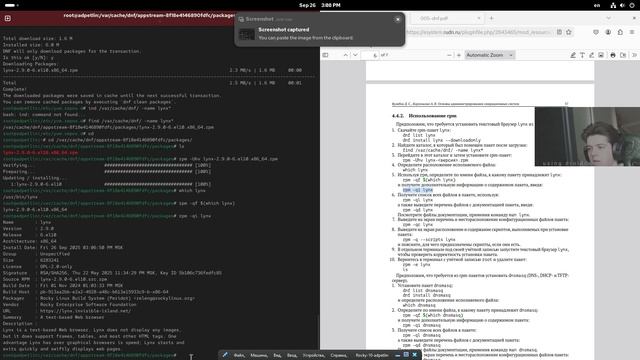Image resolution: width=640 pixels, height=360 pixels.
Task: Open a new tab in the terminal window
Action: [7, 18]
